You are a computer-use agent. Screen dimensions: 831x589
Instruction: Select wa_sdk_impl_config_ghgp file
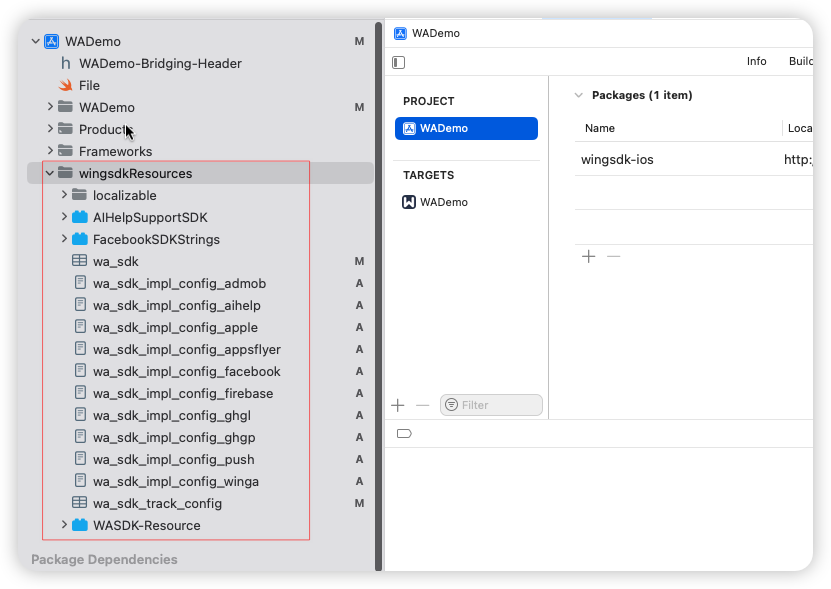[174, 437]
